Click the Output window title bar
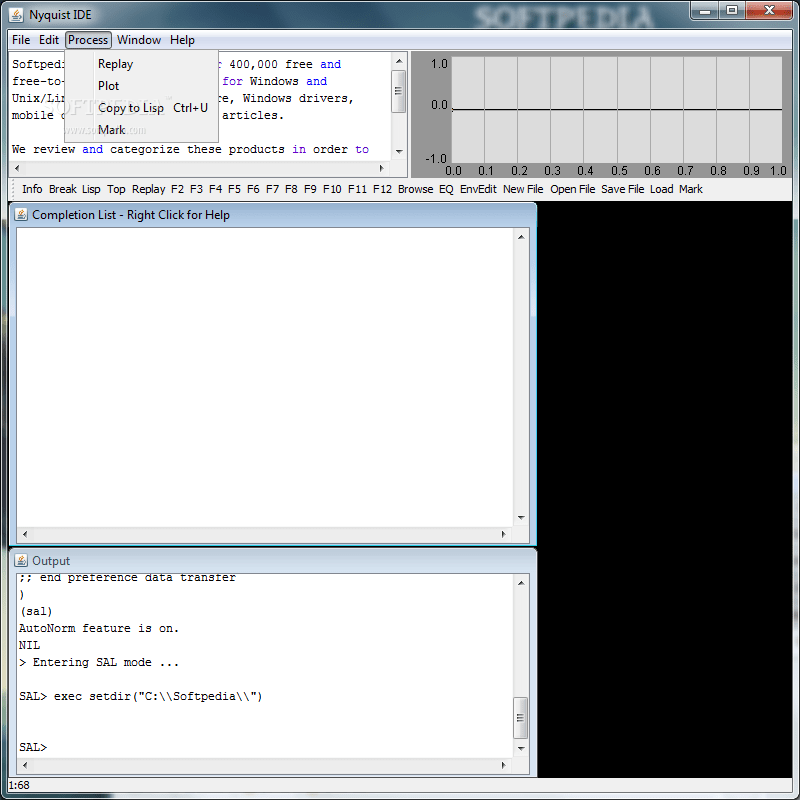The height and width of the screenshot is (800, 800). coord(273,561)
